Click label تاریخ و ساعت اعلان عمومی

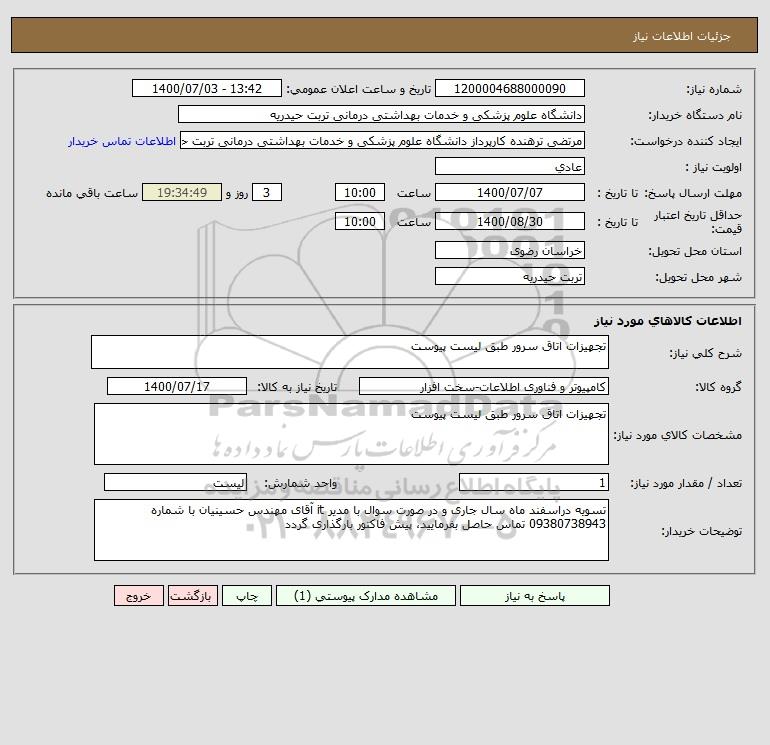click(x=358, y=89)
